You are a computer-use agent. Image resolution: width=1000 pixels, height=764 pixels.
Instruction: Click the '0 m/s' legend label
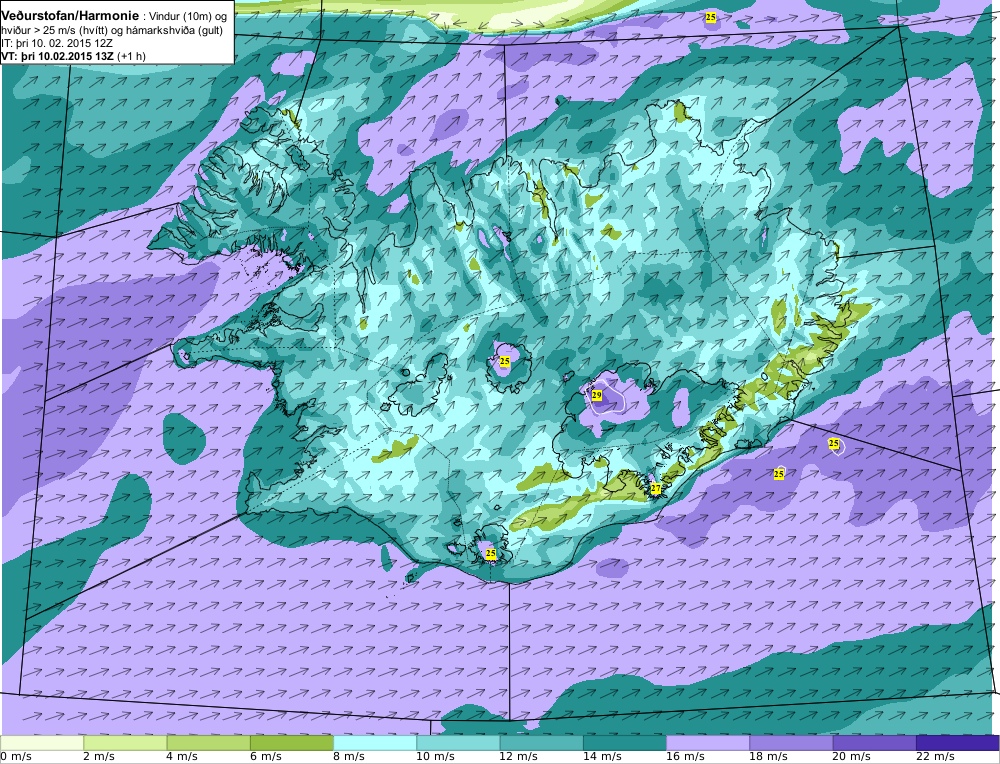tap(16, 757)
